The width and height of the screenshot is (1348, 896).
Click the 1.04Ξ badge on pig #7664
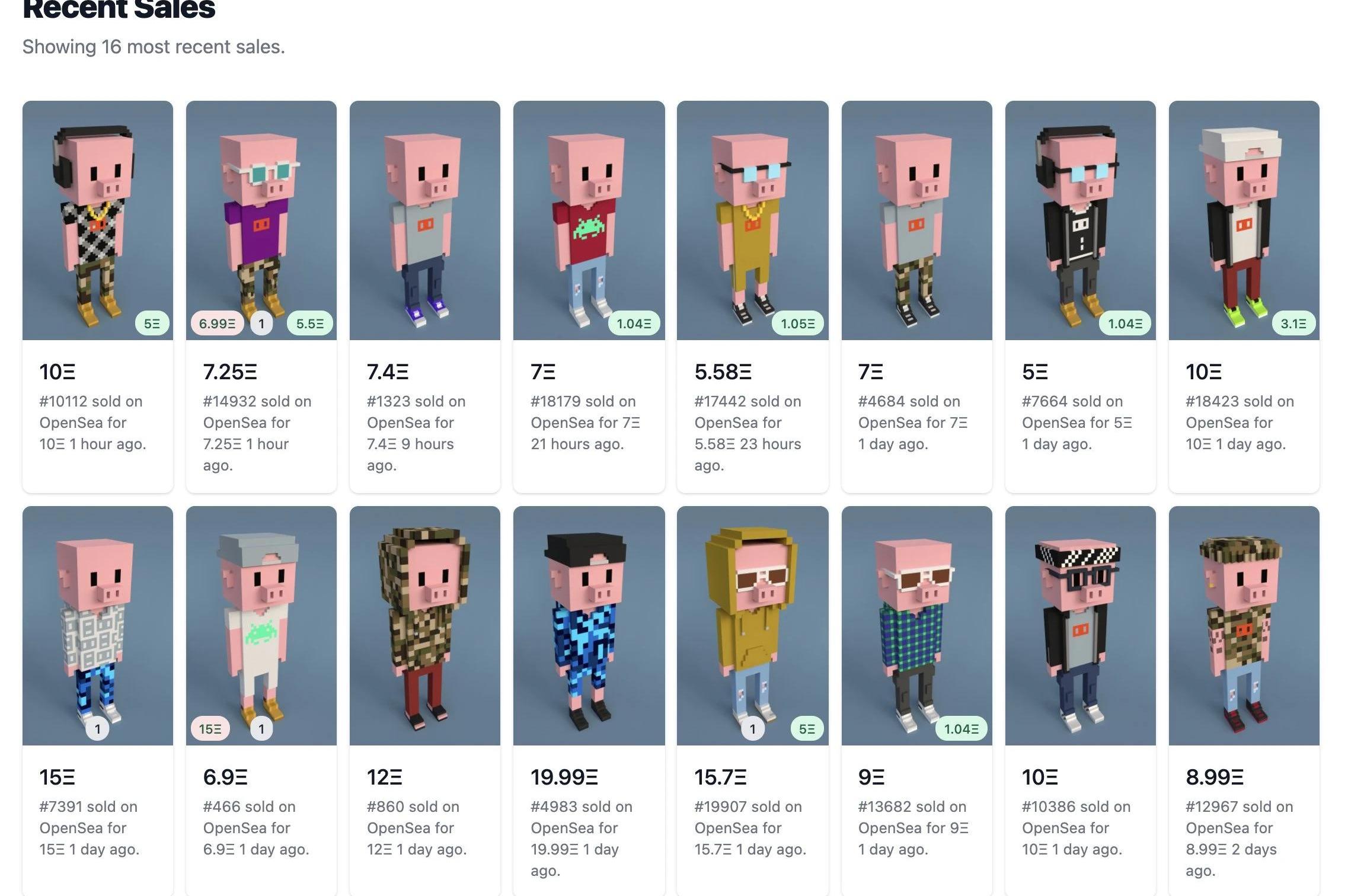pos(1125,324)
